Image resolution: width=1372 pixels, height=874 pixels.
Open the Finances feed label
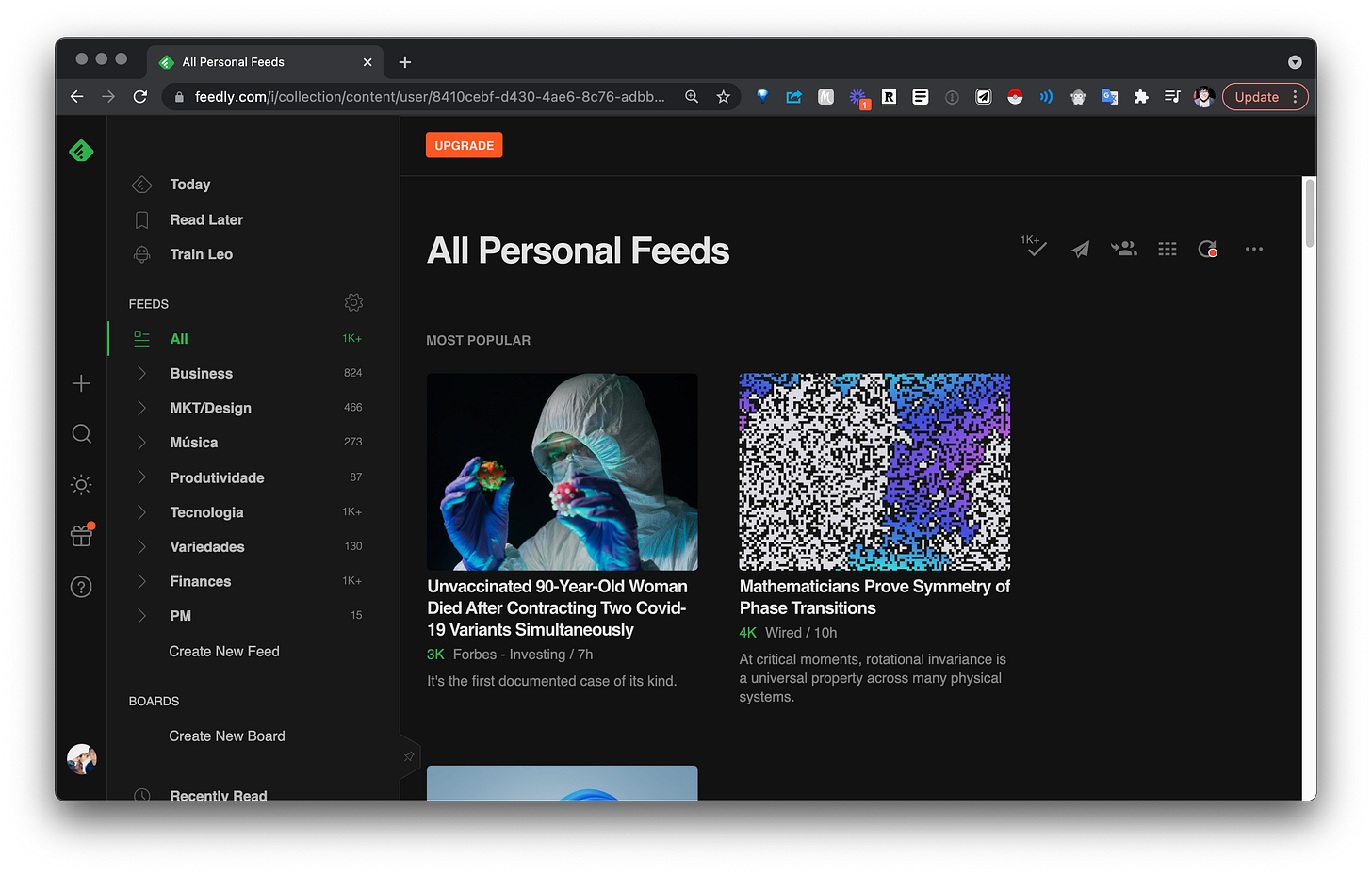click(x=201, y=581)
